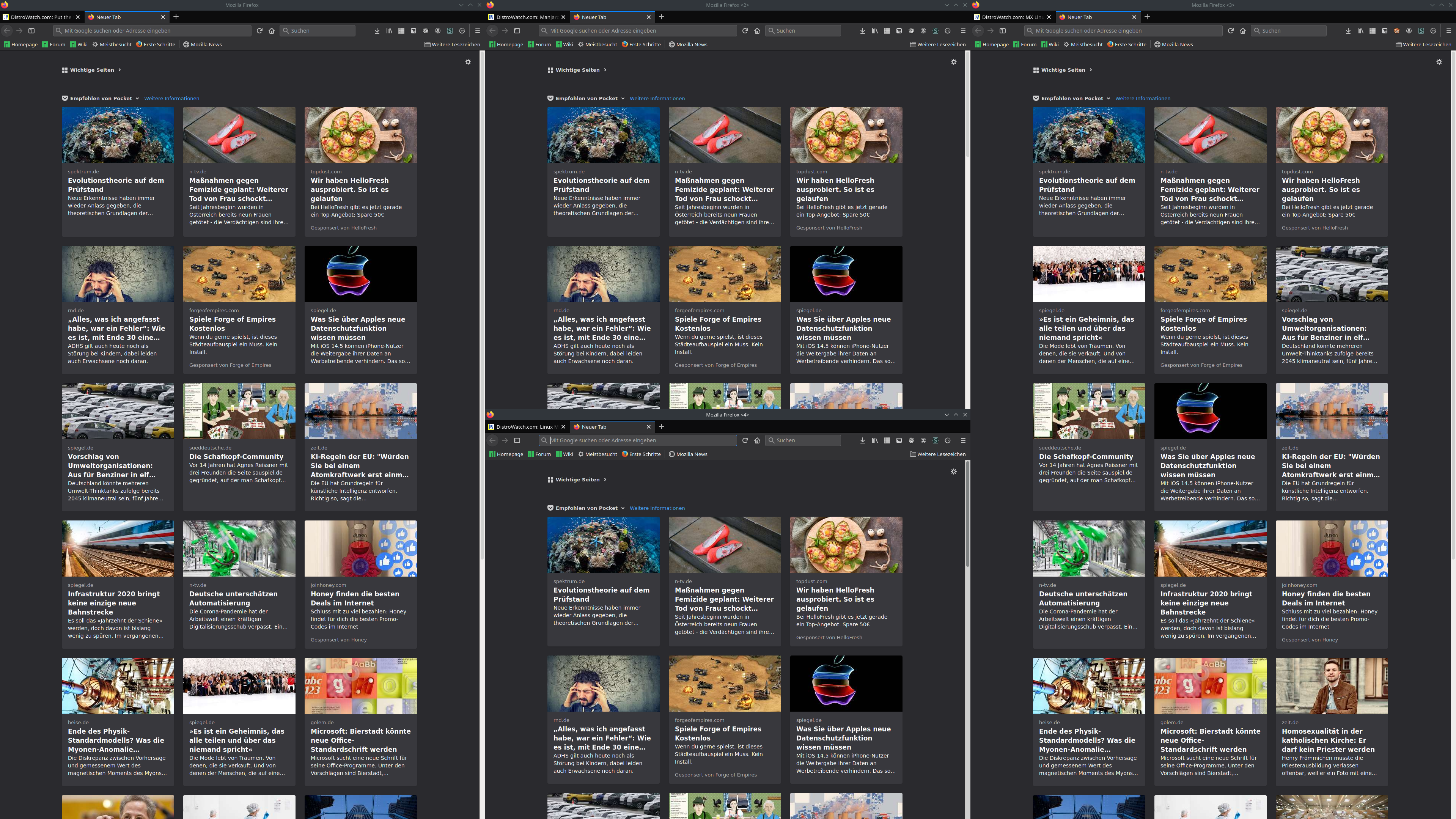Open Schafkopf-Community card image in Firefox <3>

[x=1089, y=411]
